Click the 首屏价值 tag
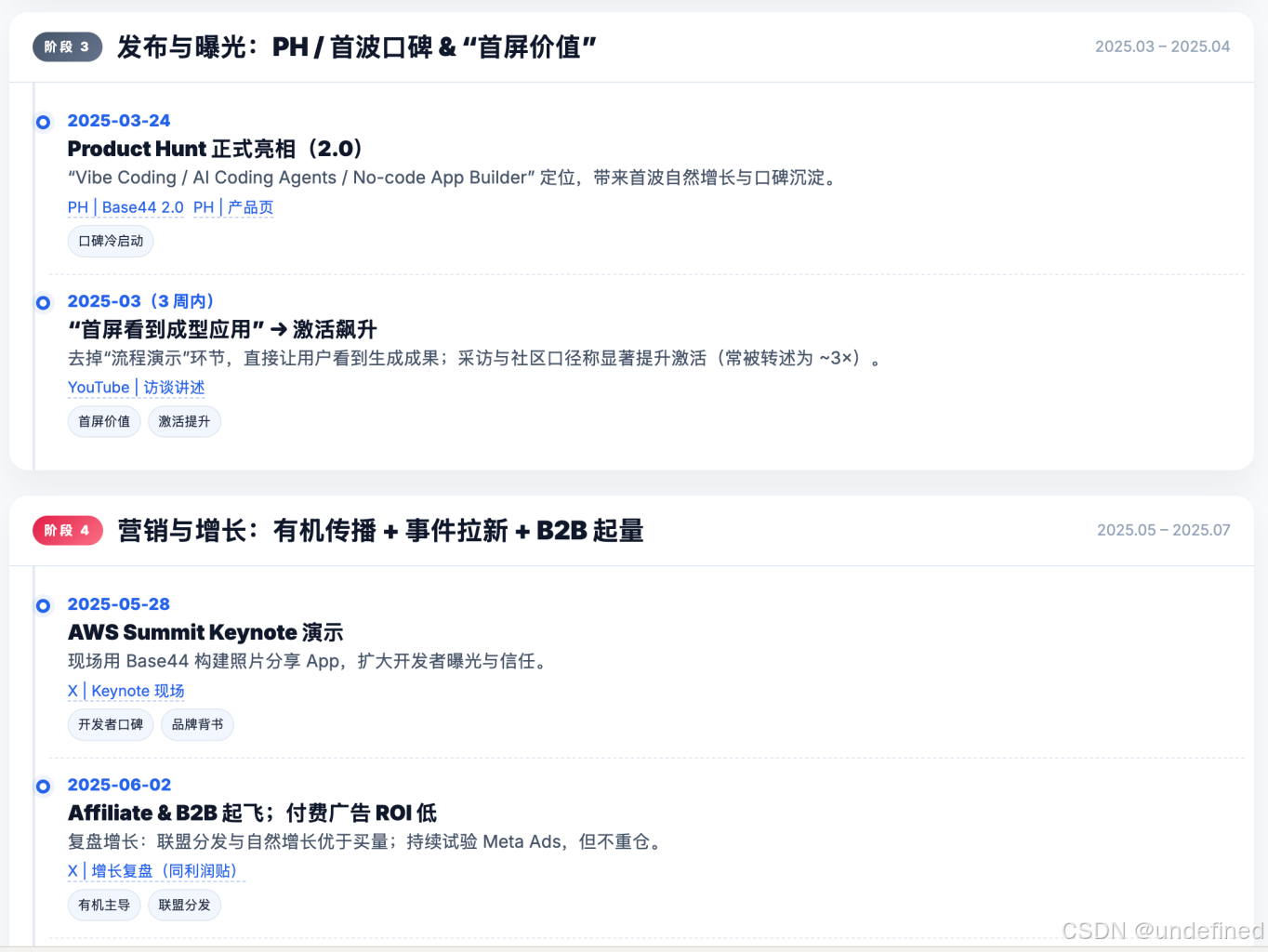This screenshot has height=952, width=1268. (x=104, y=421)
